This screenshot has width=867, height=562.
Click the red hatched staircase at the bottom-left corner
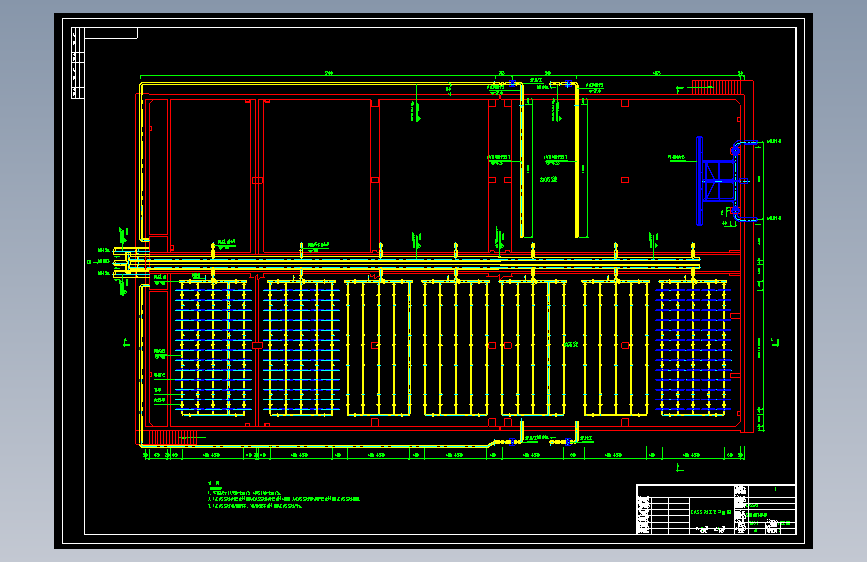tap(172, 438)
